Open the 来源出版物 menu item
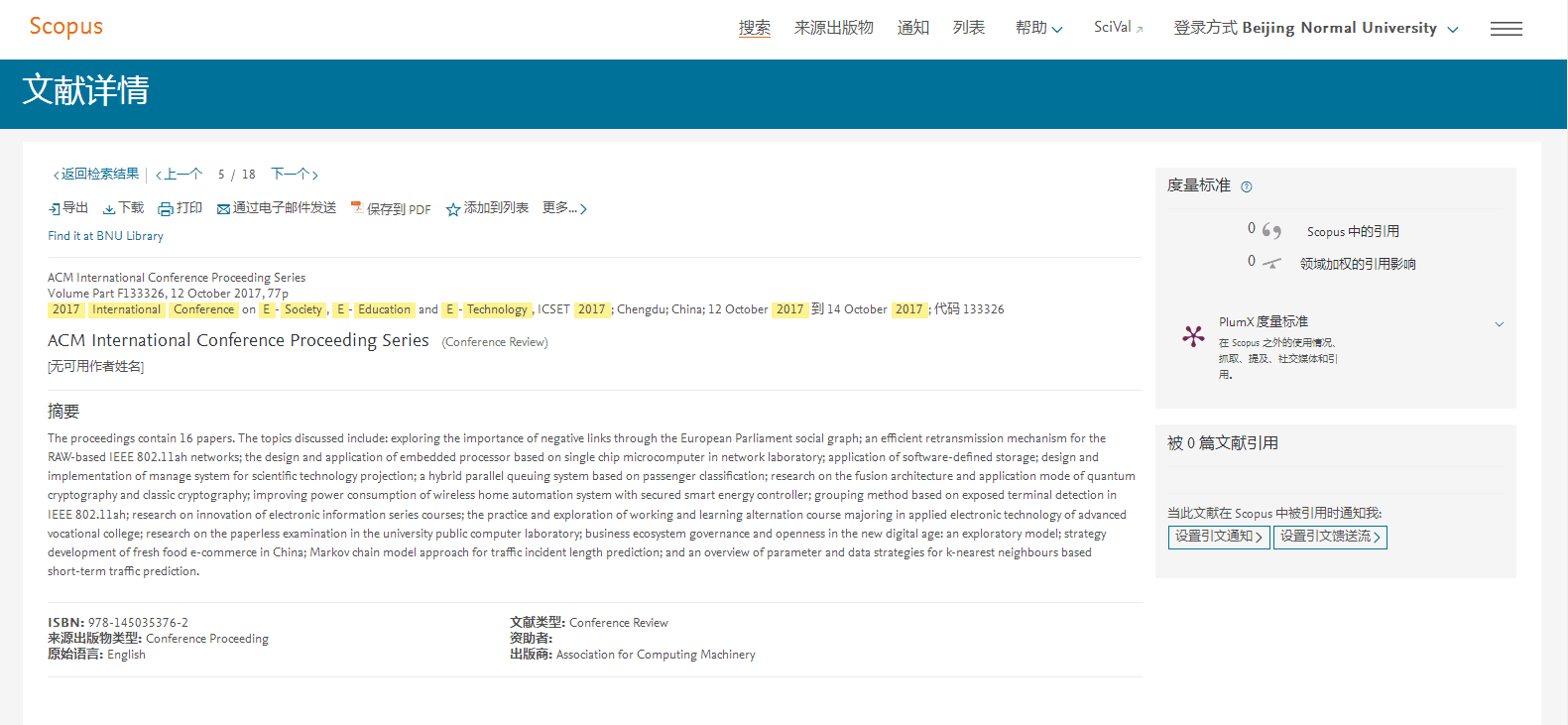Screen dimensions: 1568x725 click(834, 28)
